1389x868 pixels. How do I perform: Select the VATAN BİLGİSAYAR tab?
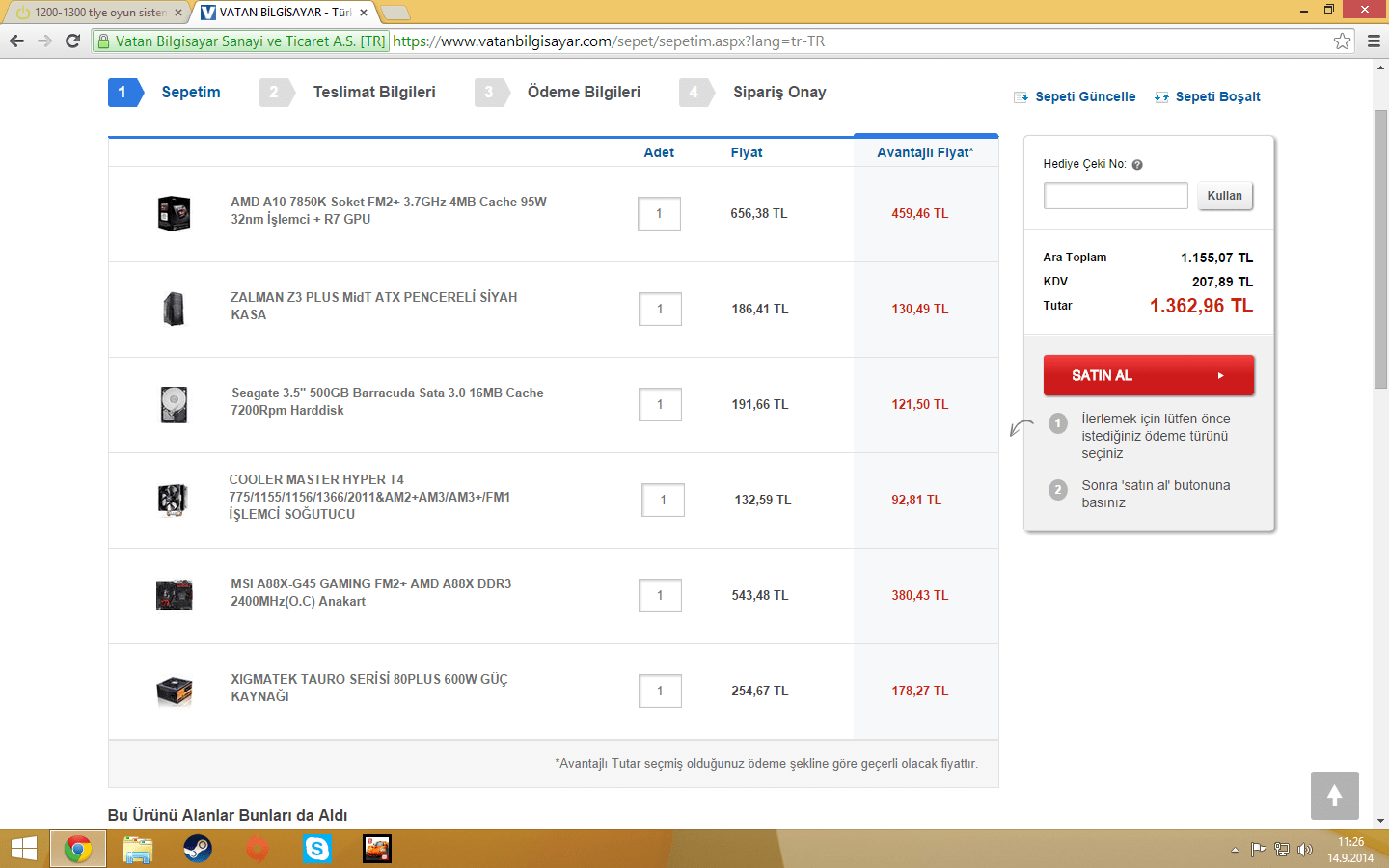point(284,13)
